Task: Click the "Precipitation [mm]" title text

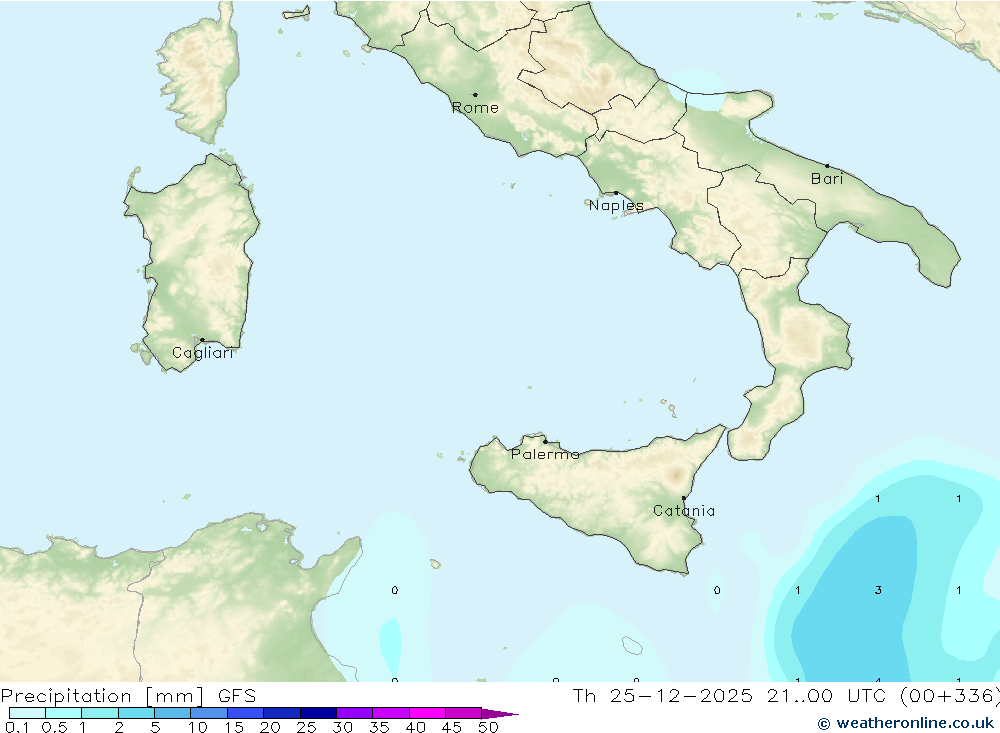Action: [102, 696]
